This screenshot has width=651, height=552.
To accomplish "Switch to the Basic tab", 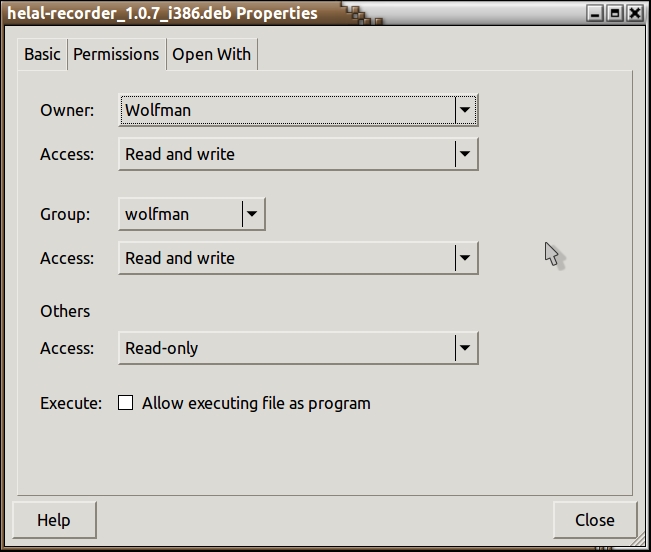I will [42, 54].
